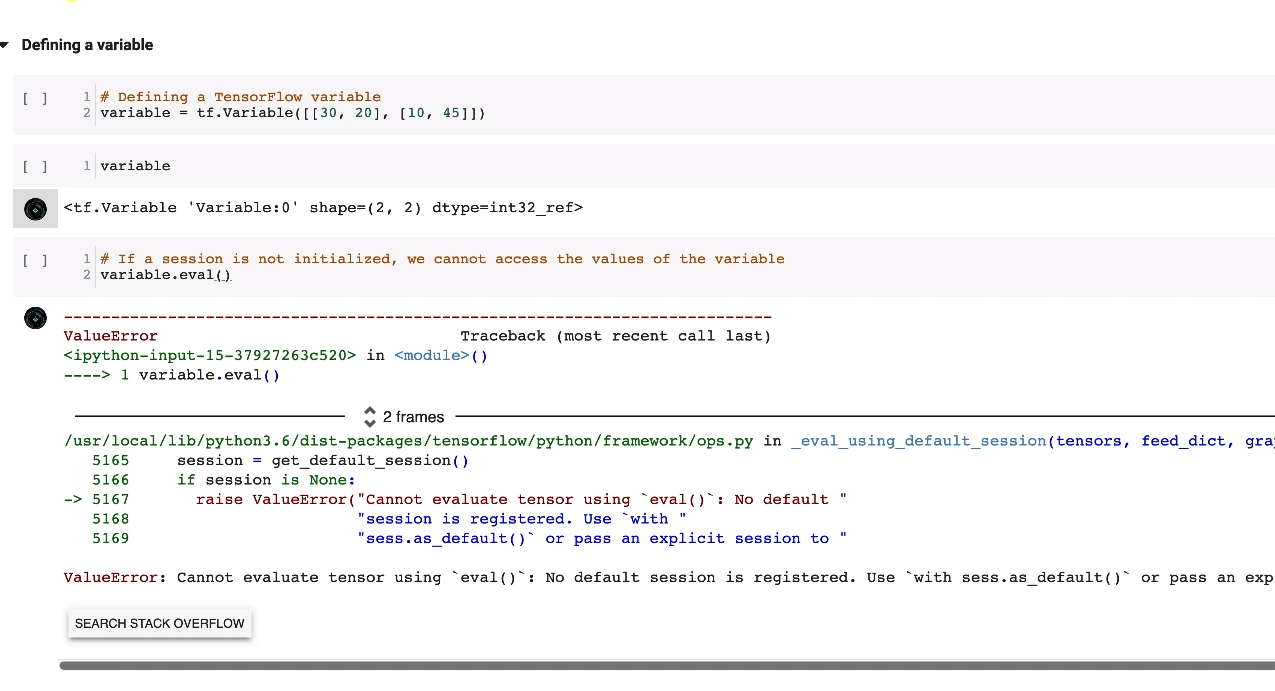1275x691 pixels.
Task: Click the <module>() text in traceback
Action: click(x=441, y=355)
